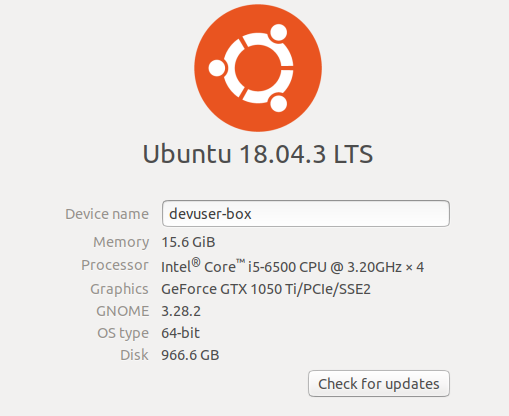
Task: Click the Memory label
Action: (121, 242)
